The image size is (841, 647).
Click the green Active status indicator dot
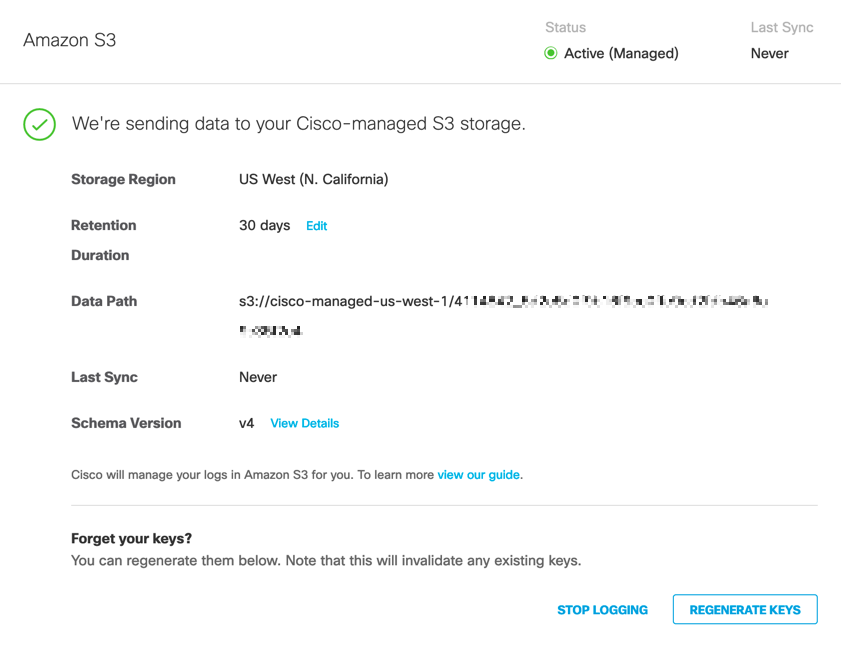(x=550, y=54)
